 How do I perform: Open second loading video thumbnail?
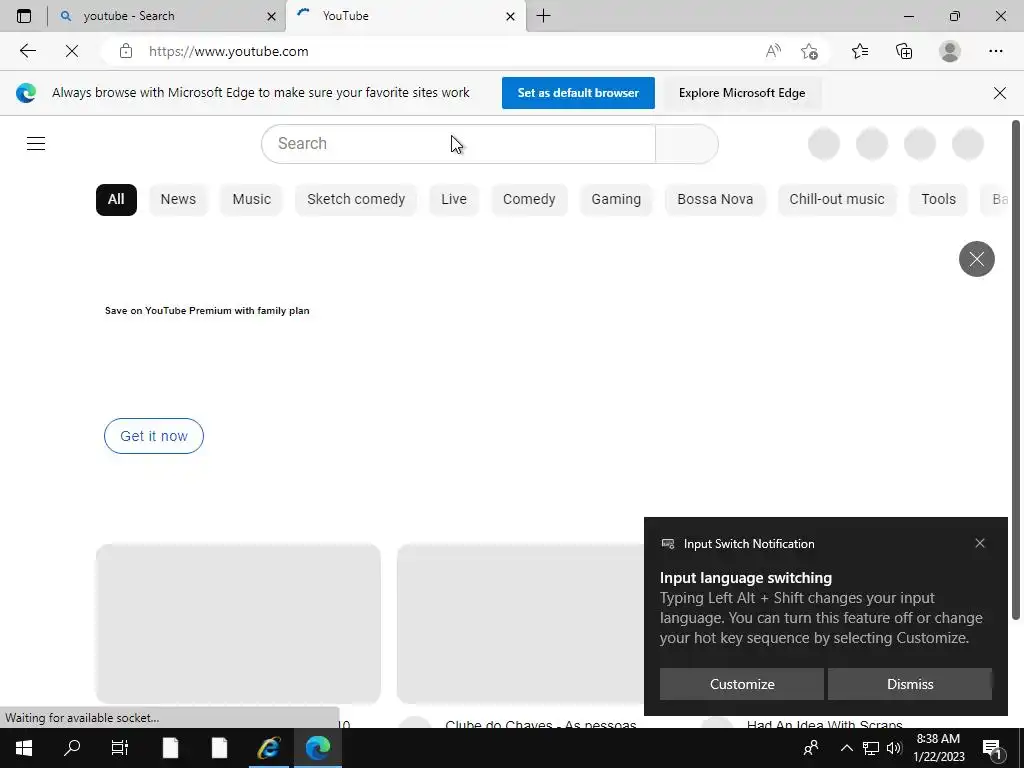520,624
